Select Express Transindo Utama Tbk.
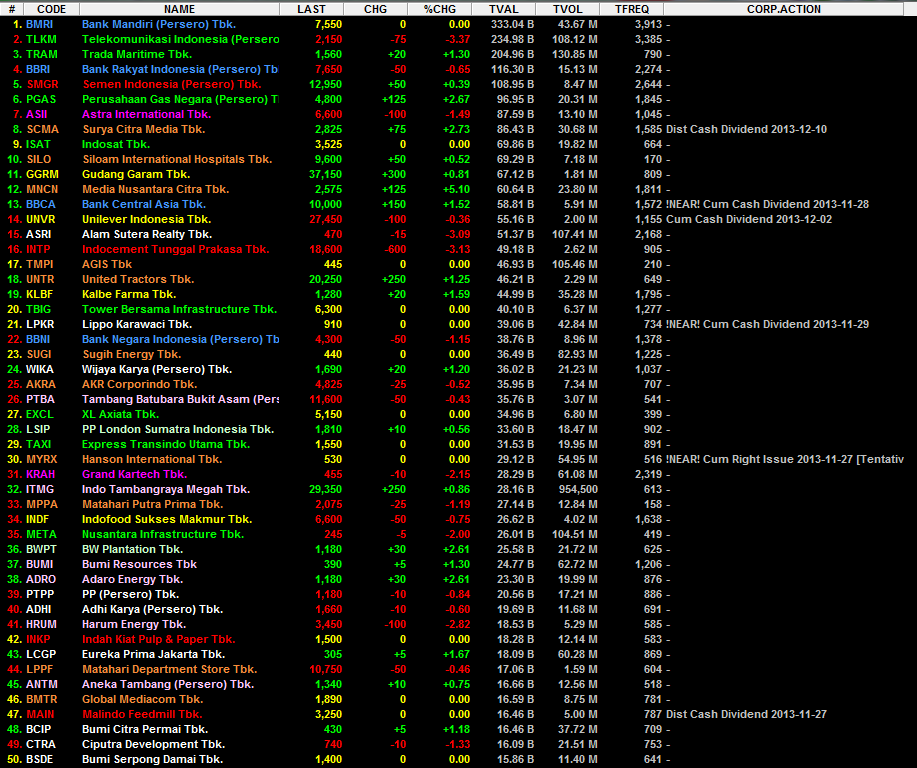 pyautogui.click(x=166, y=444)
